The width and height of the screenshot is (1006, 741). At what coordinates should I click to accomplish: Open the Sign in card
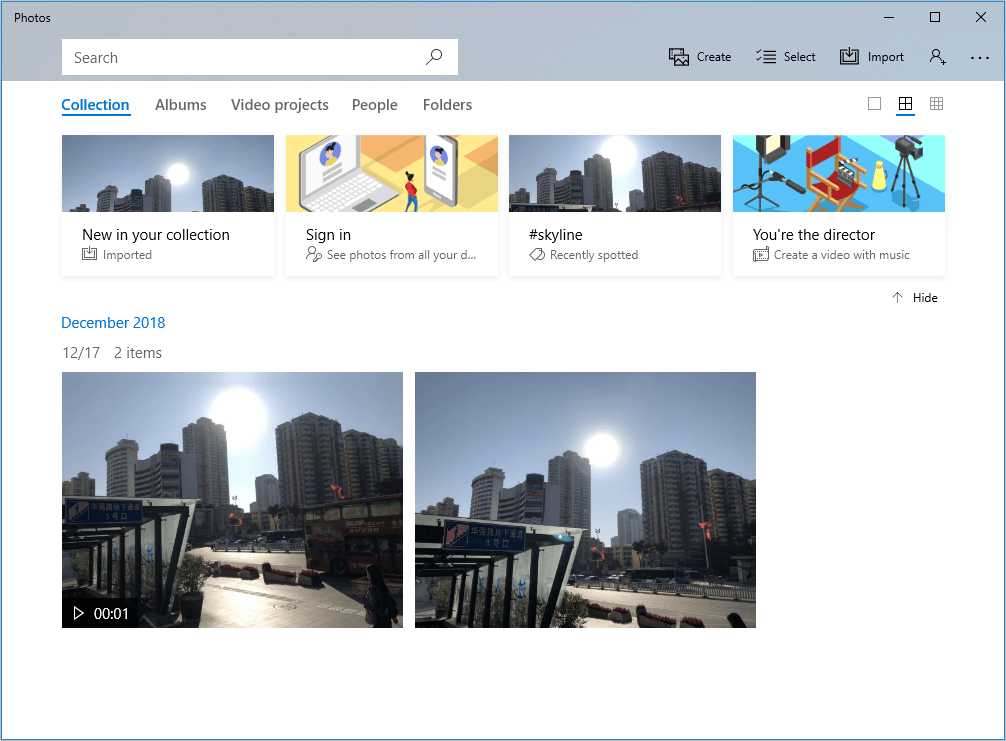click(391, 205)
